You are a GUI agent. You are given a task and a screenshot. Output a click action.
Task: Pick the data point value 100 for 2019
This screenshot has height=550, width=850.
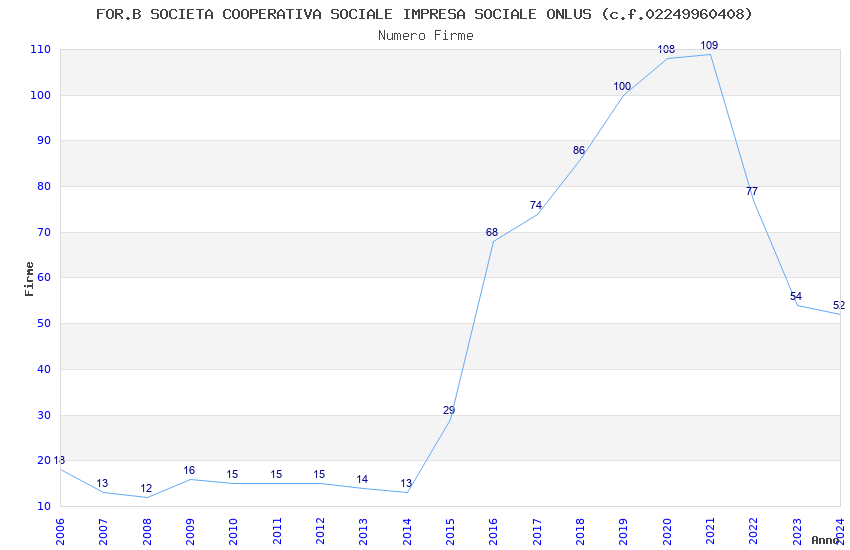622,87
